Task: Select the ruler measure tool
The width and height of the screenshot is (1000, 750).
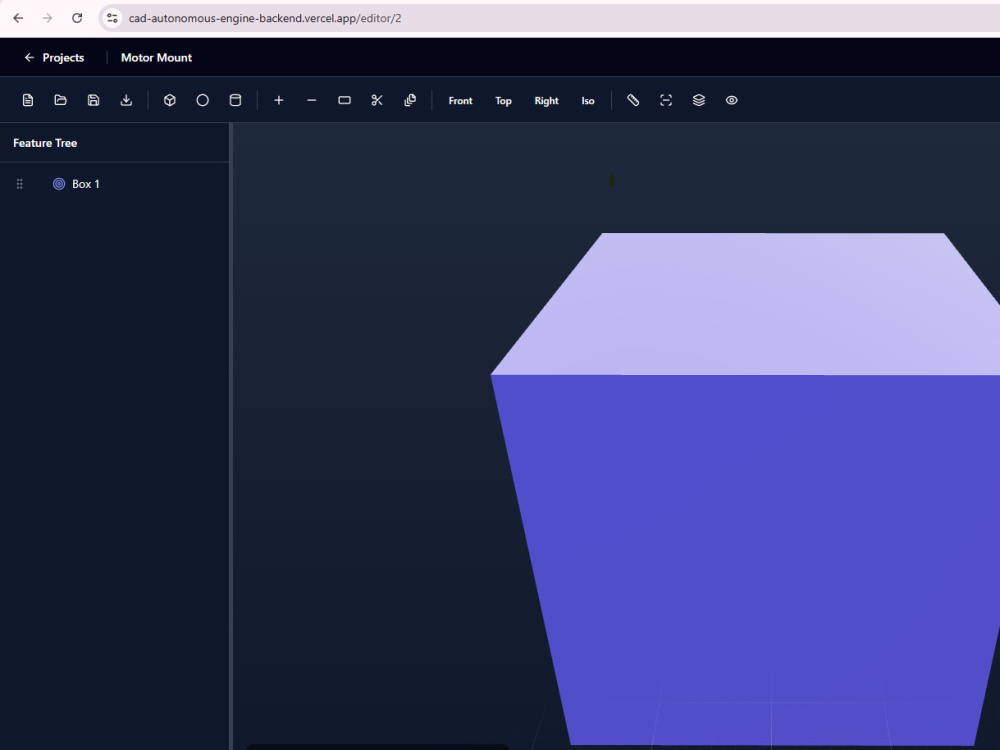Action: click(633, 100)
